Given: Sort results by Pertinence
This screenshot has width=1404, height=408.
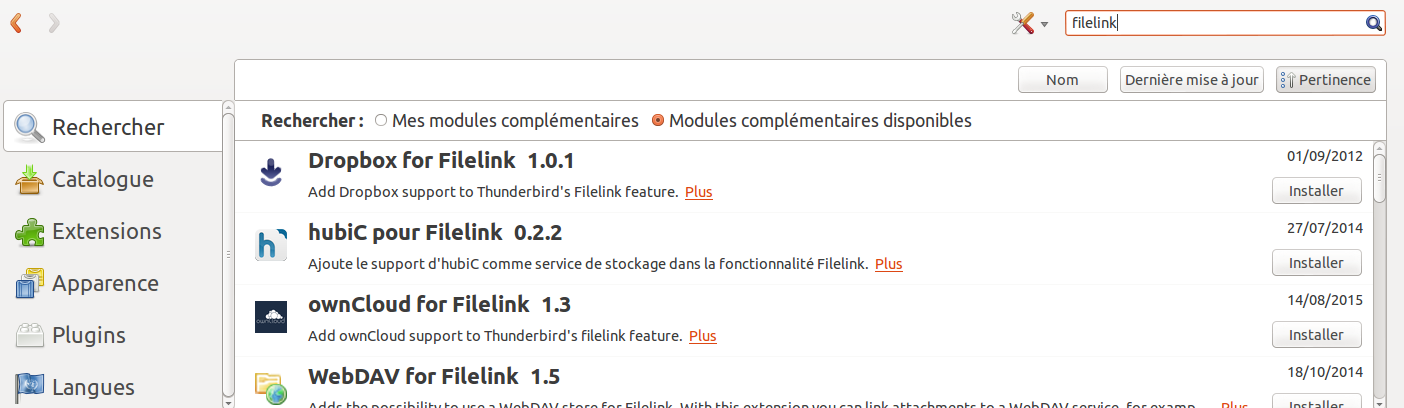Looking at the screenshot, I should (1326, 80).
